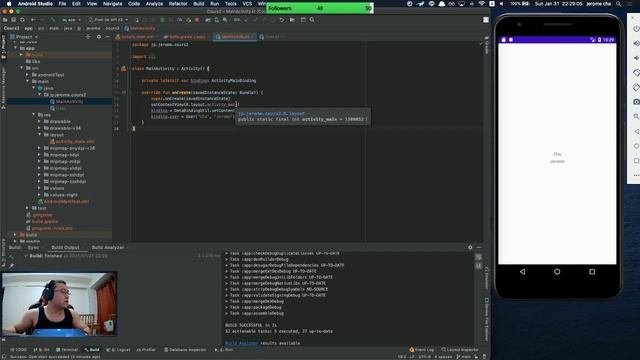This screenshot has width=640, height=360.
Task: Select activity_main.xml in project tree
Action: [x=72, y=141]
